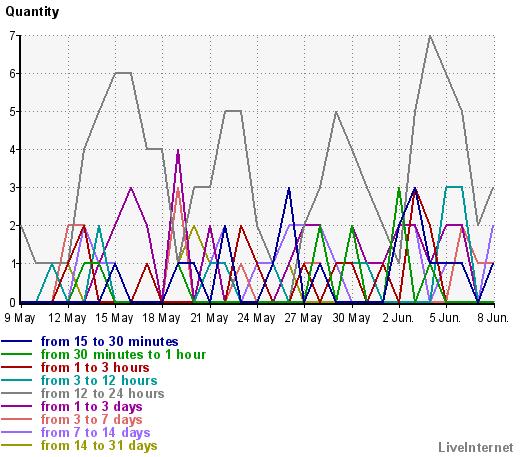Click the 'from 12 to 24 hours' legend label
This screenshot has width=520, height=457.
(x=103, y=393)
